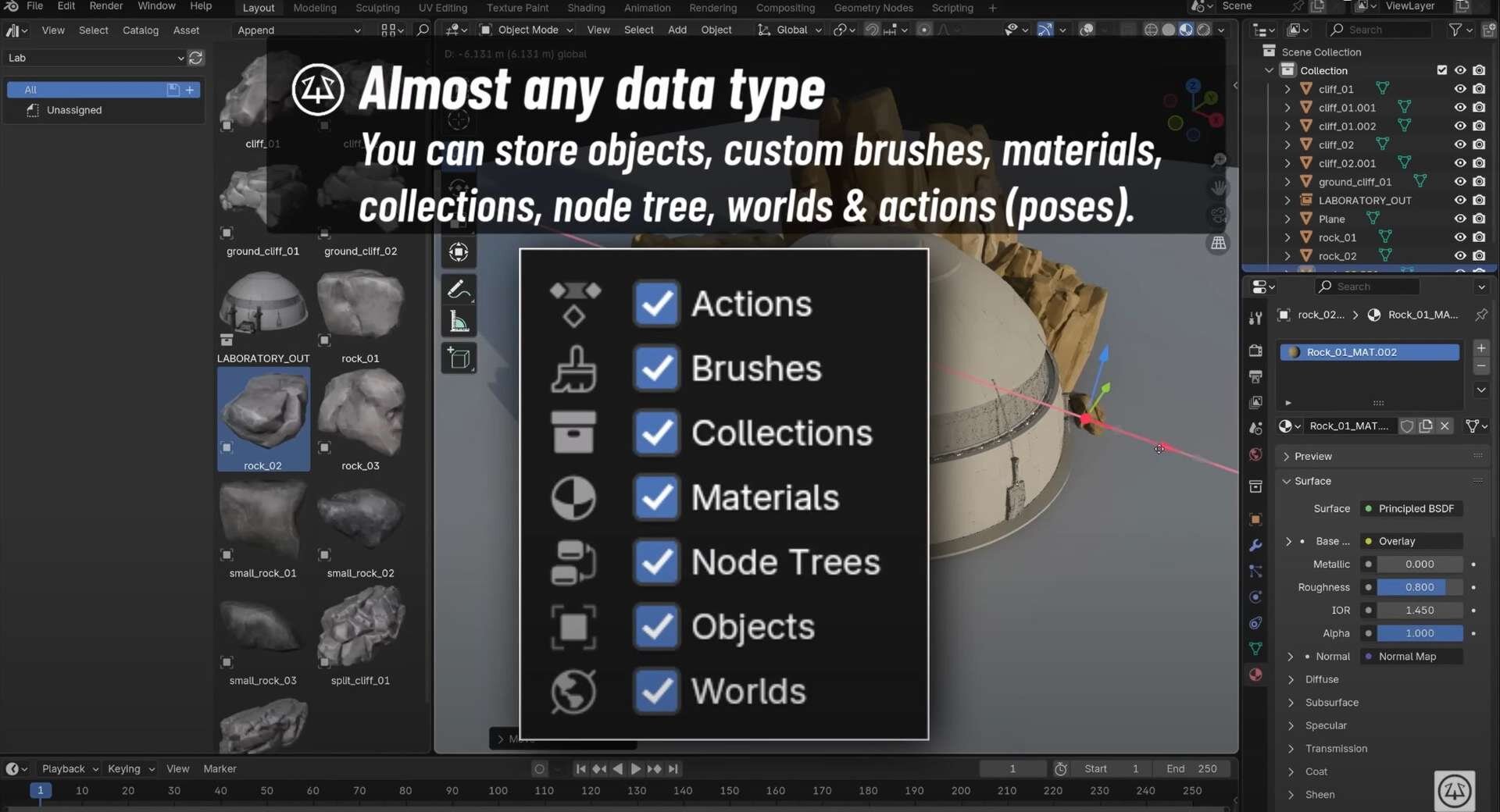Open the Particles properties tab
The width and height of the screenshot is (1500, 812).
click(x=1255, y=572)
